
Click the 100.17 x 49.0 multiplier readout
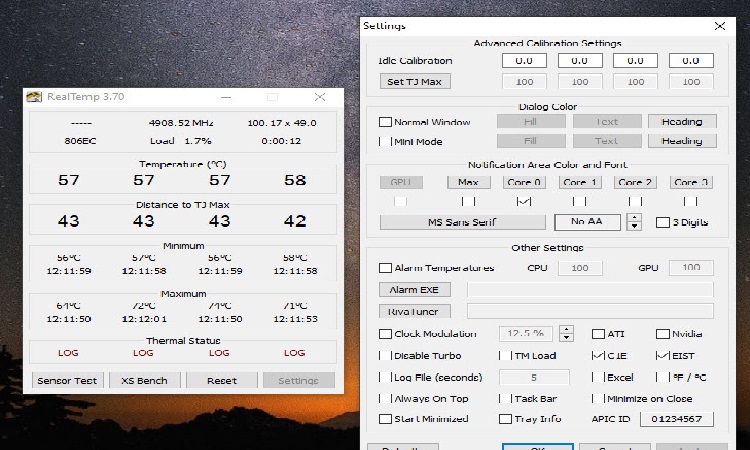(282, 123)
